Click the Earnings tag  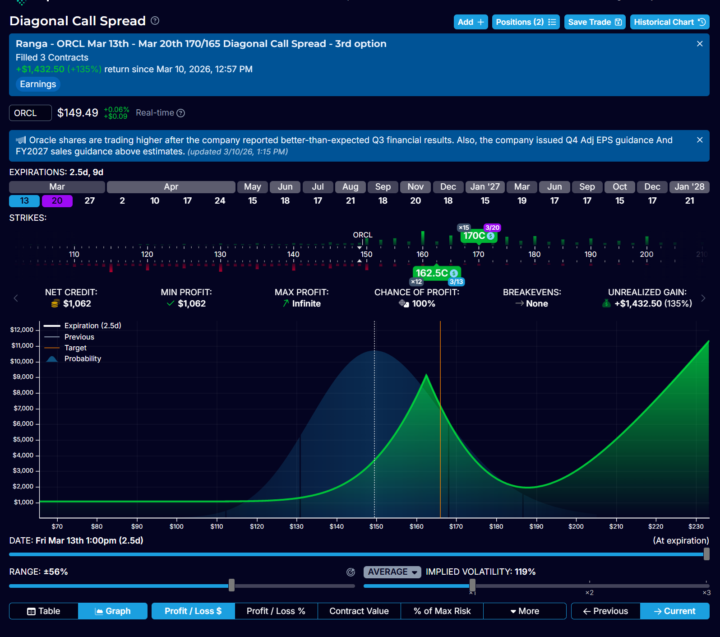point(38,84)
